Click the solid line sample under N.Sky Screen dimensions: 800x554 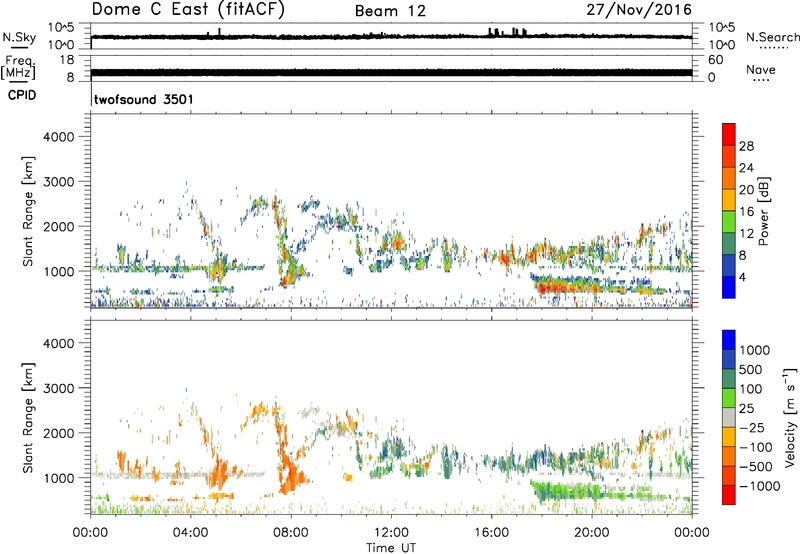(19, 48)
